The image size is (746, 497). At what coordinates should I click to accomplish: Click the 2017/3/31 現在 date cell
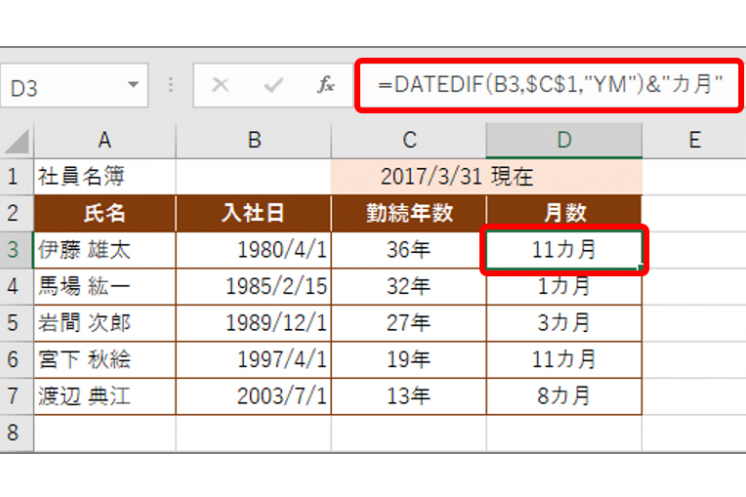[x=486, y=176]
